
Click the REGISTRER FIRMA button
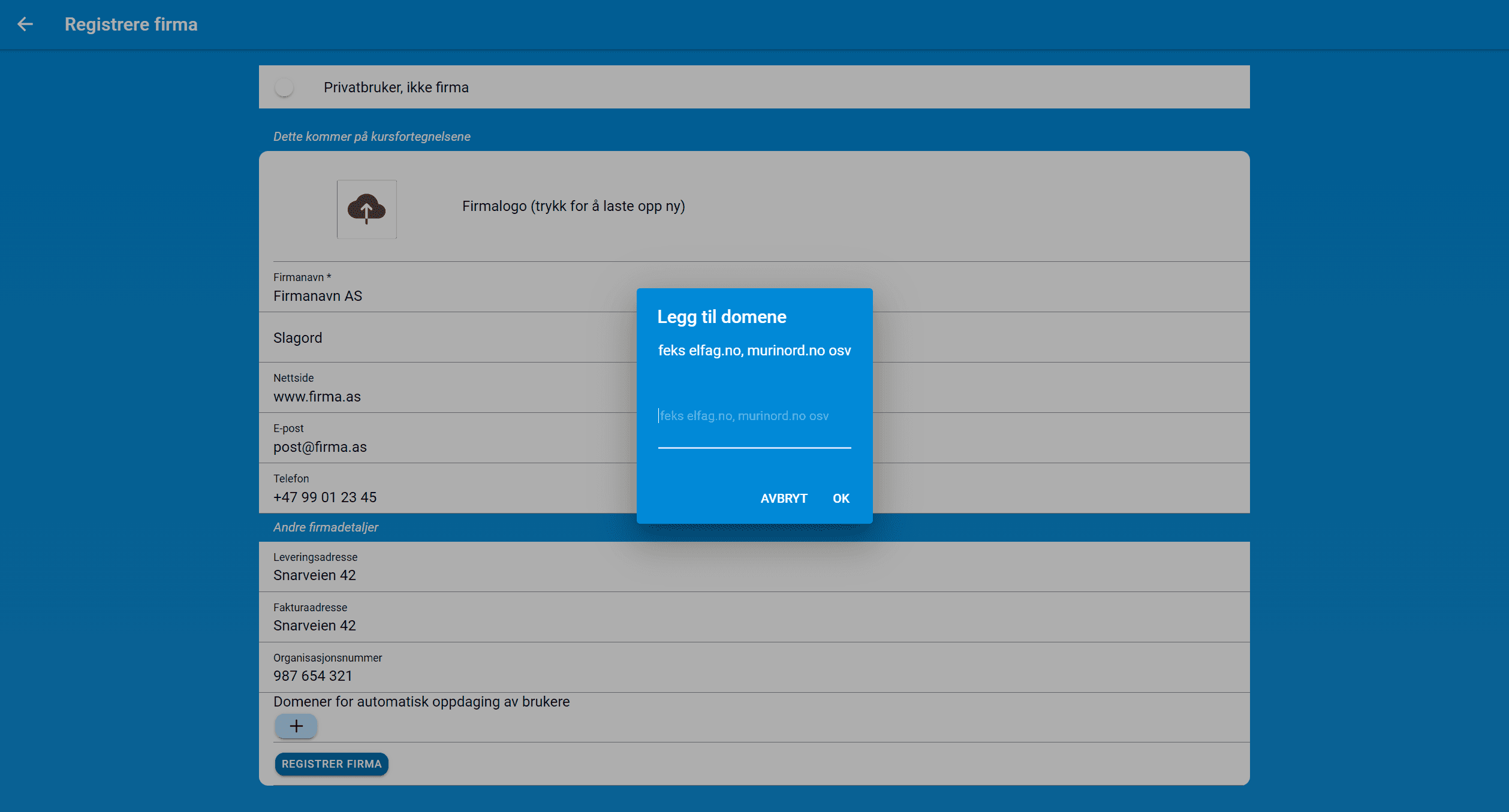(332, 764)
